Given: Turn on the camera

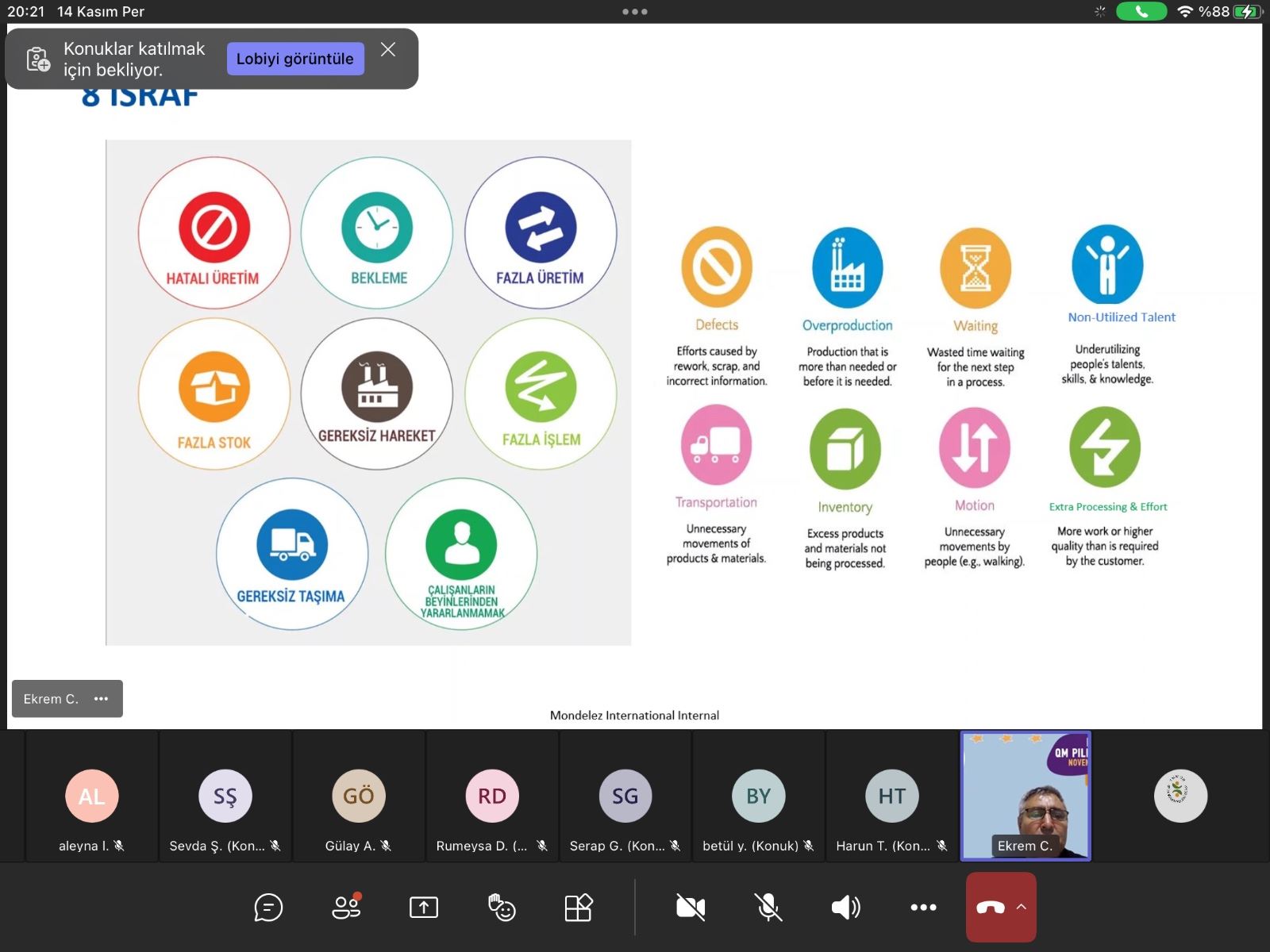Looking at the screenshot, I should 691,907.
